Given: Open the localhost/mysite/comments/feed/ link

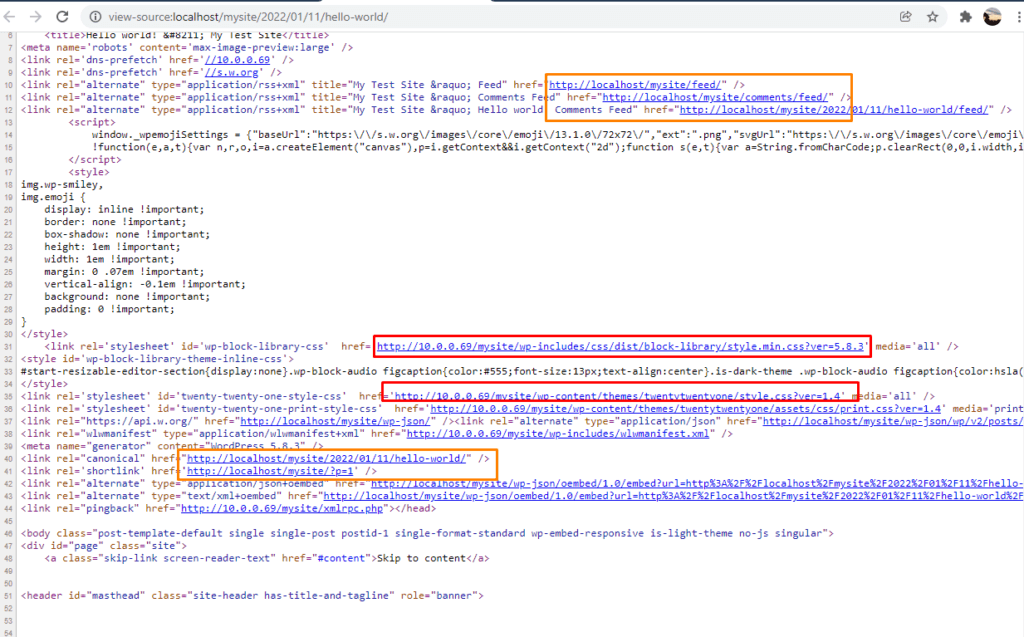Looking at the screenshot, I should (x=716, y=97).
